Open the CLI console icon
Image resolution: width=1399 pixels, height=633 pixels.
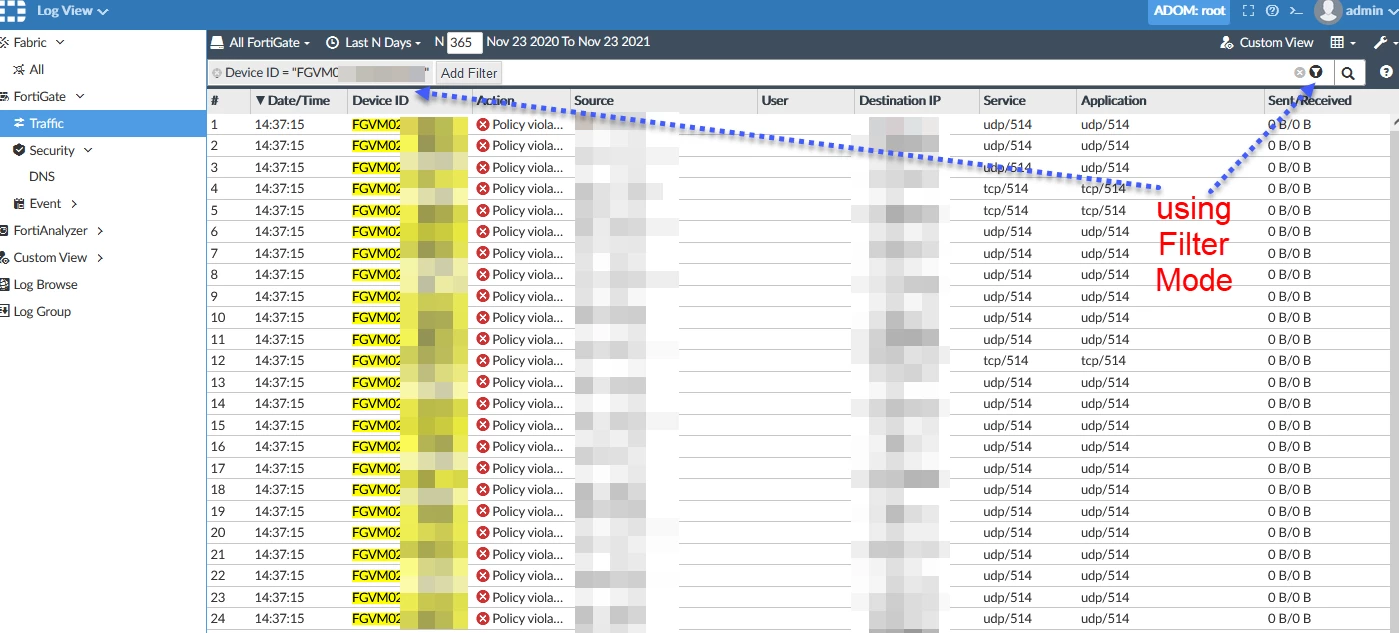(x=1296, y=11)
